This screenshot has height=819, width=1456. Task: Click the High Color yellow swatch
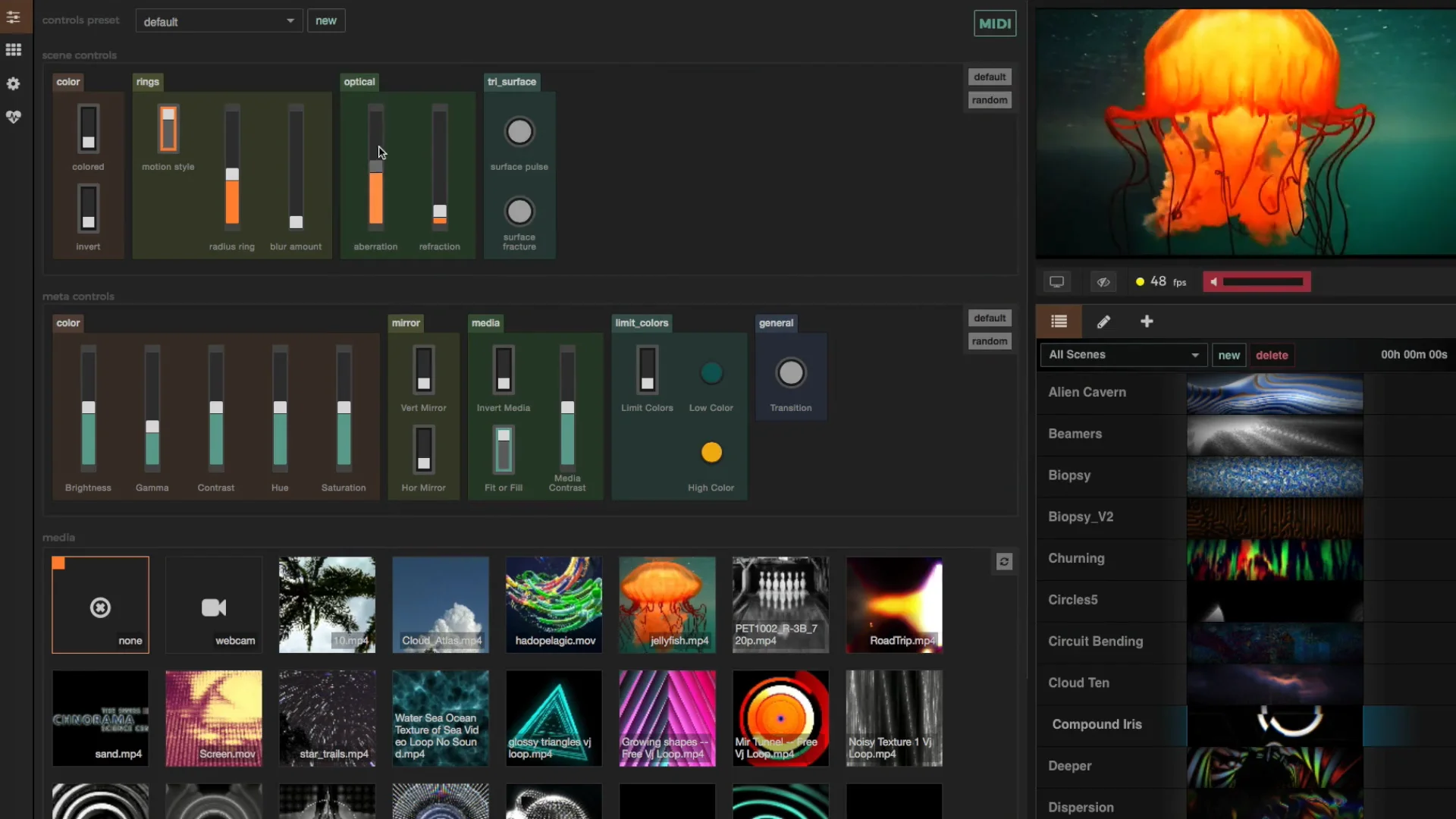click(x=711, y=453)
